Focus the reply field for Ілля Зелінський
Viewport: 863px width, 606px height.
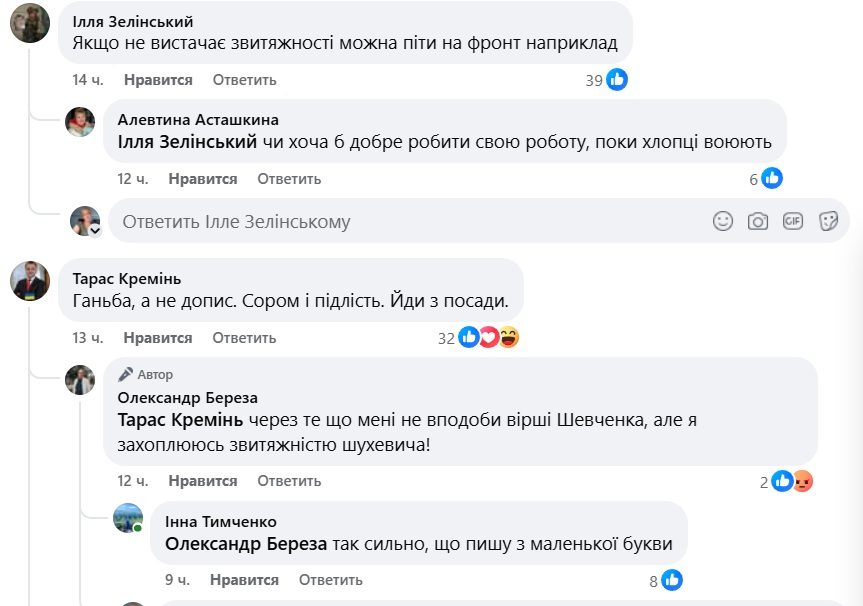pyautogui.click(x=400, y=221)
